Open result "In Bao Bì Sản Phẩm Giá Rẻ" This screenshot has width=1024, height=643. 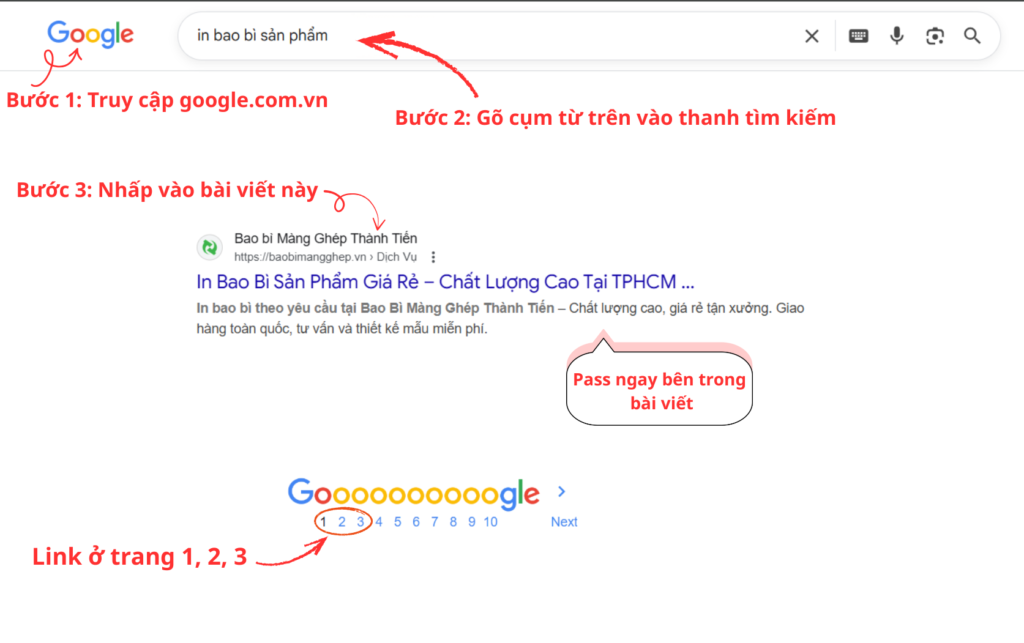pos(445,282)
